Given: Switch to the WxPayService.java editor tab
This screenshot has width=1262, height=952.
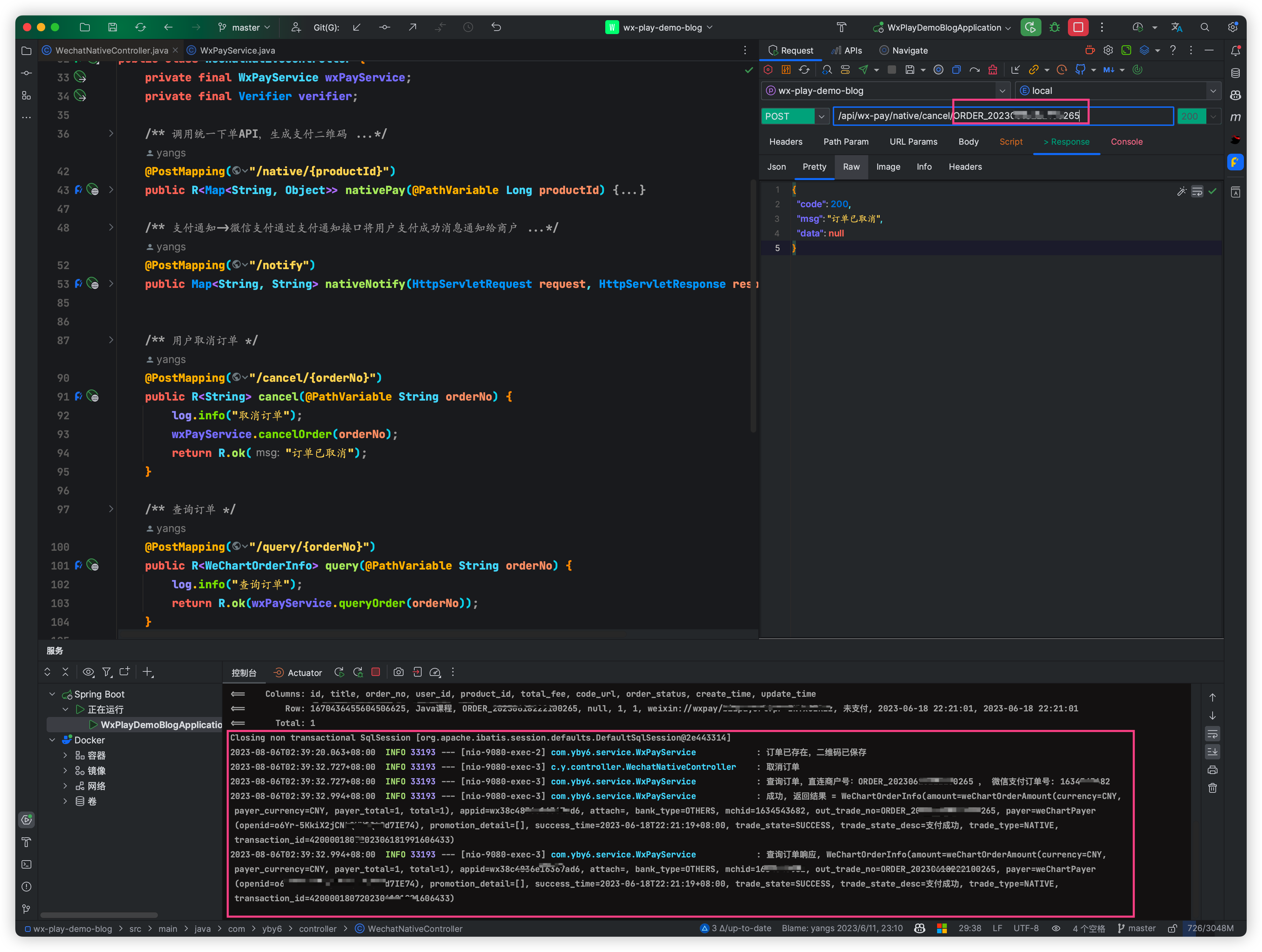Looking at the screenshot, I should (x=237, y=51).
